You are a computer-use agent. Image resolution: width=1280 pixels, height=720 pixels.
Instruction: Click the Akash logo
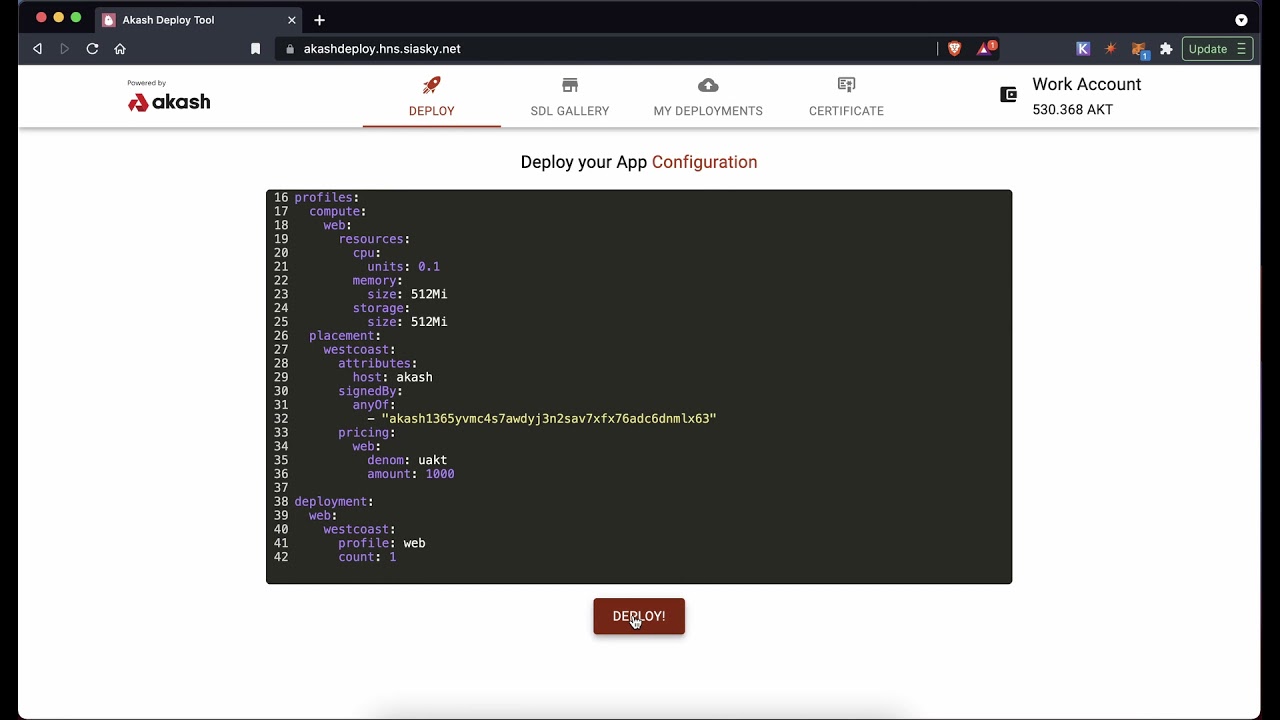point(169,101)
